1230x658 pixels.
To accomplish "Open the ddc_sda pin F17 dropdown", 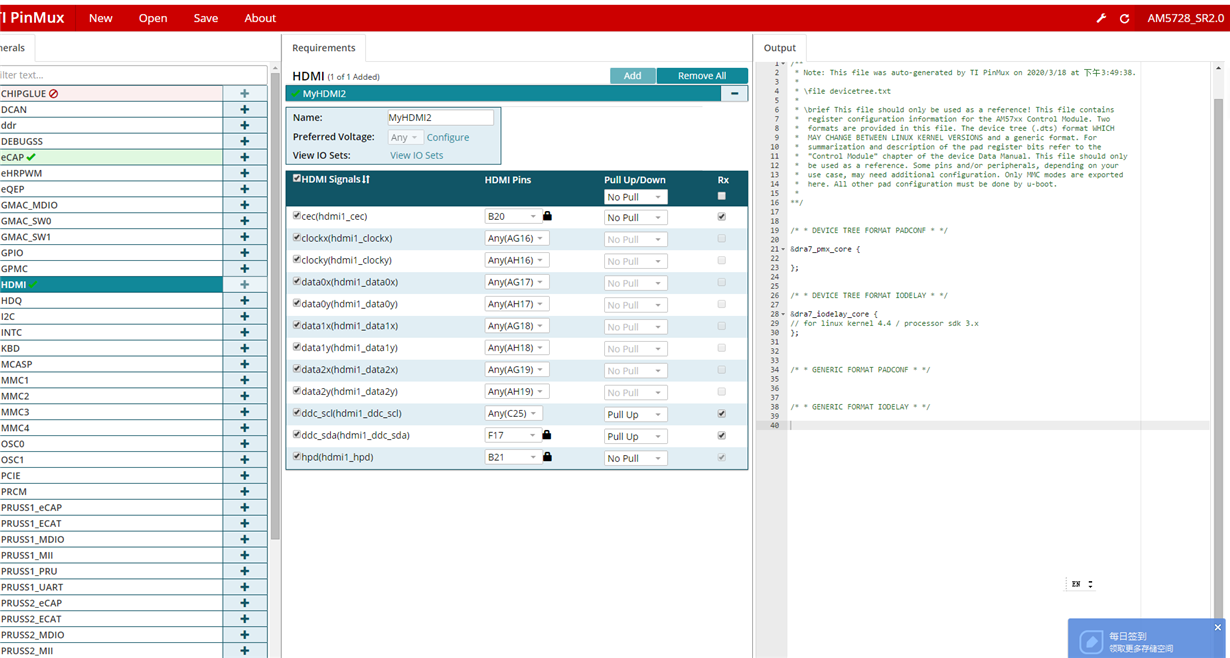I will coord(513,436).
